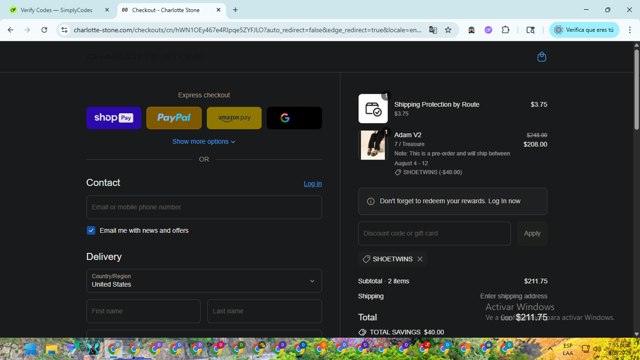Click the Enter shipping address text
The width and height of the screenshot is (640, 360).
tap(513, 296)
